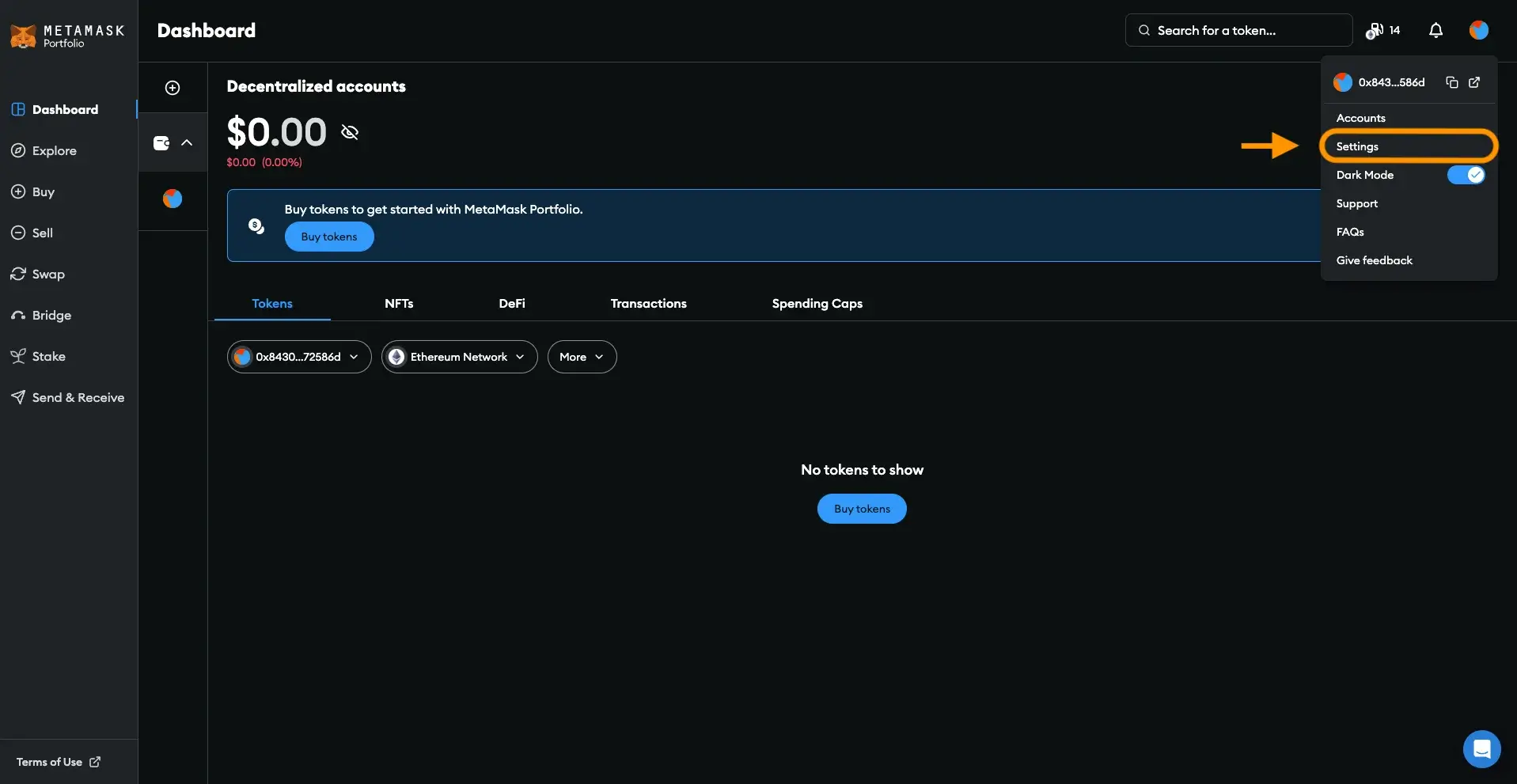
Task: Open address in explorer via external-link icon
Action: [x=1474, y=82]
